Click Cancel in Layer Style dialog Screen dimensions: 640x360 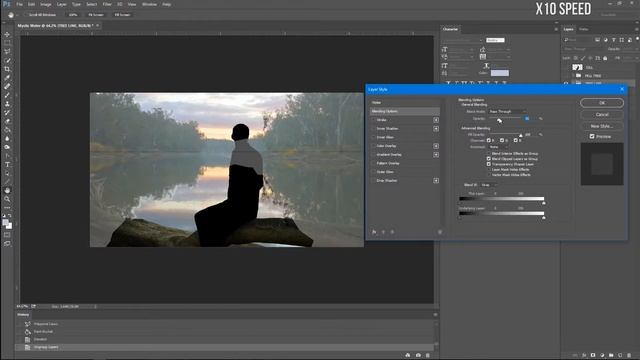point(602,115)
